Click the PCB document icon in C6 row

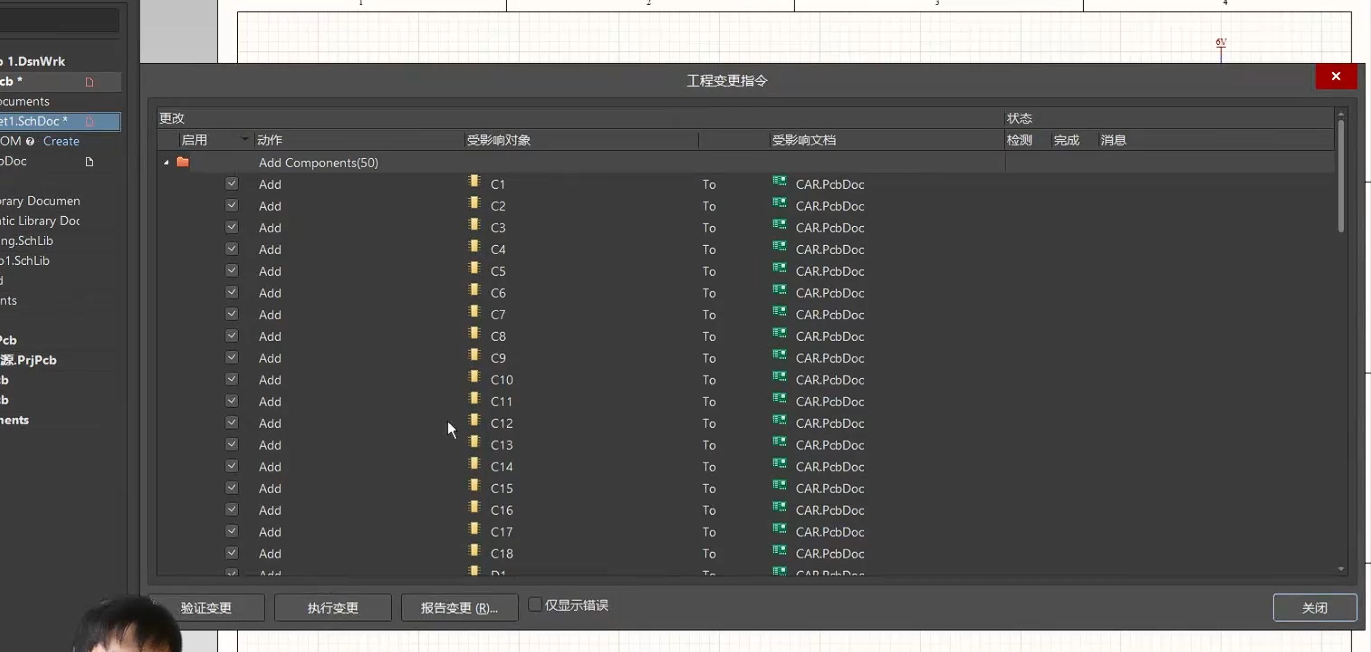pos(779,291)
